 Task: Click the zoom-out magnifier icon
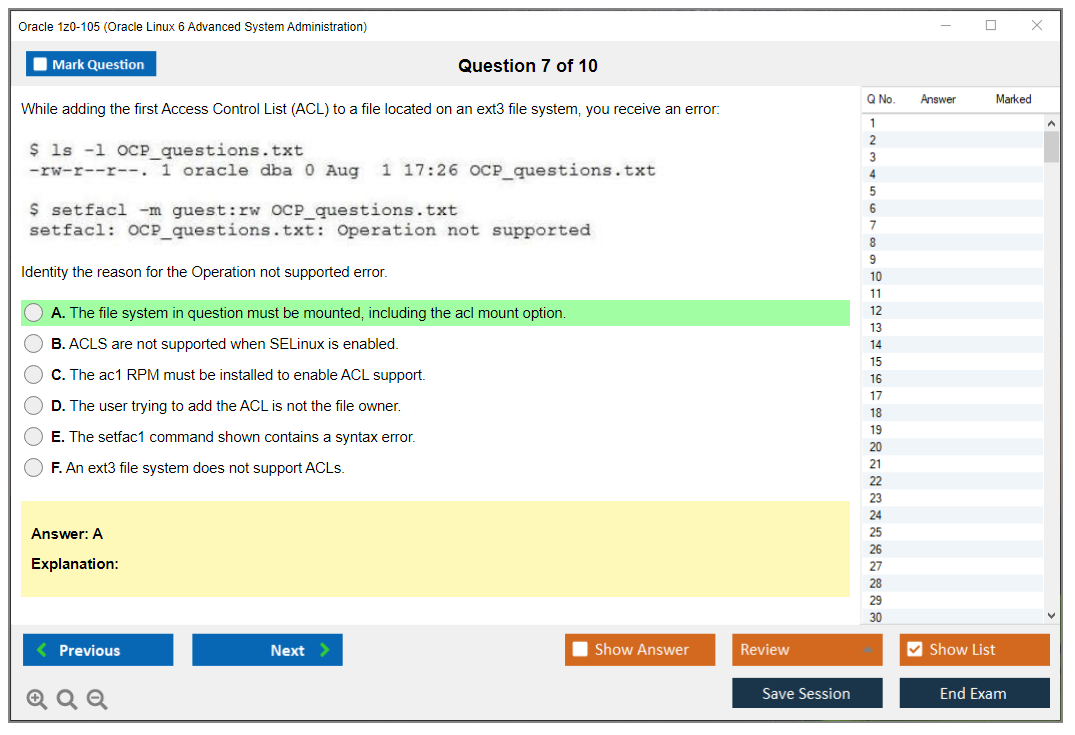[x=96, y=699]
